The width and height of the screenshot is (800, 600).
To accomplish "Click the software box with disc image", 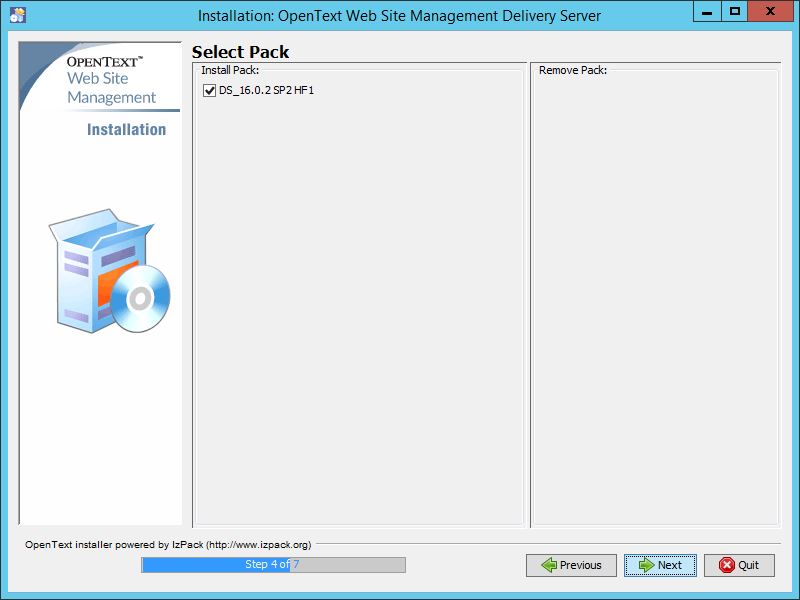I will point(109,270).
